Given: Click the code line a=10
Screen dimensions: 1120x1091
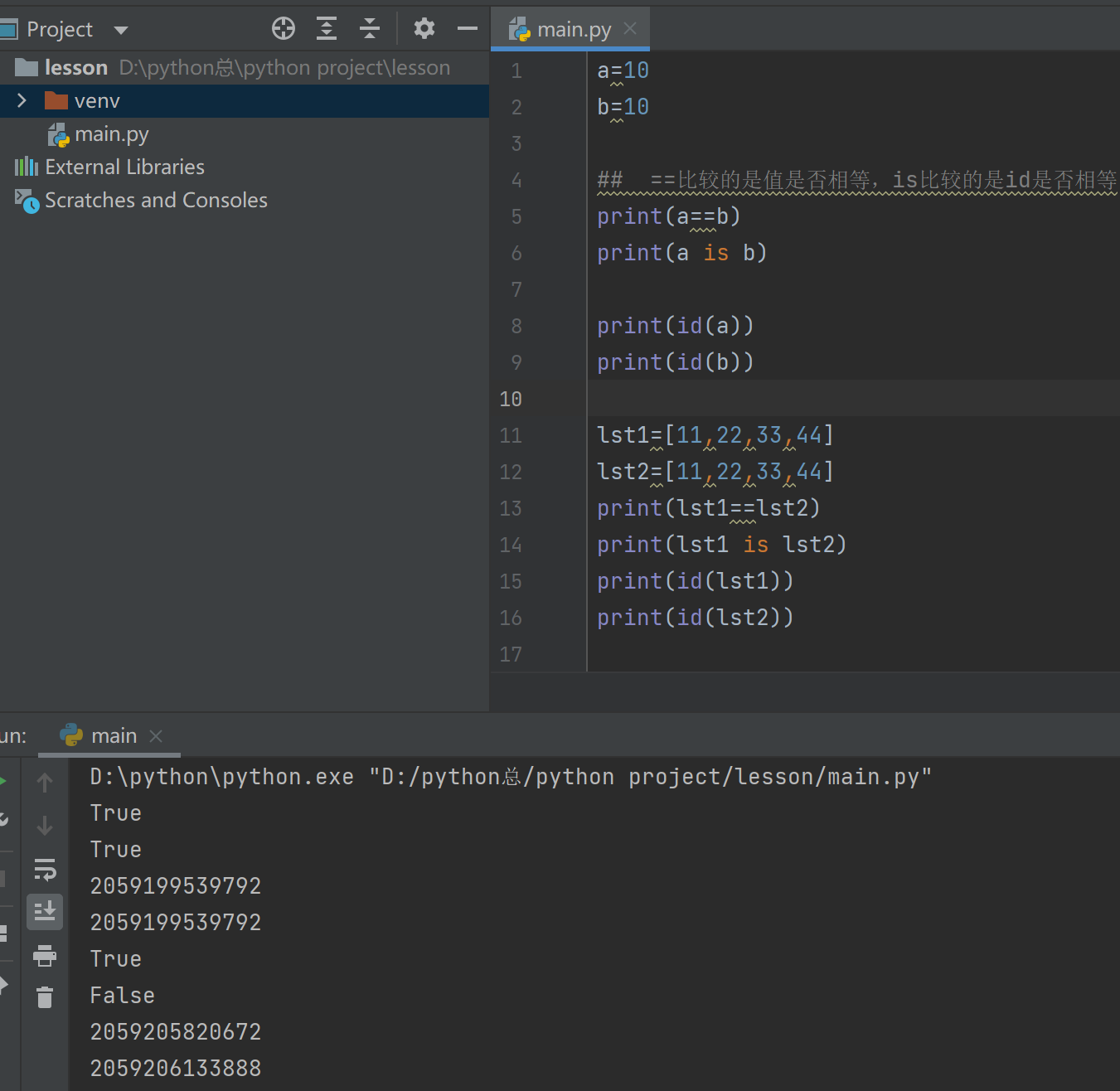Looking at the screenshot, I should (x=623, y=70).
